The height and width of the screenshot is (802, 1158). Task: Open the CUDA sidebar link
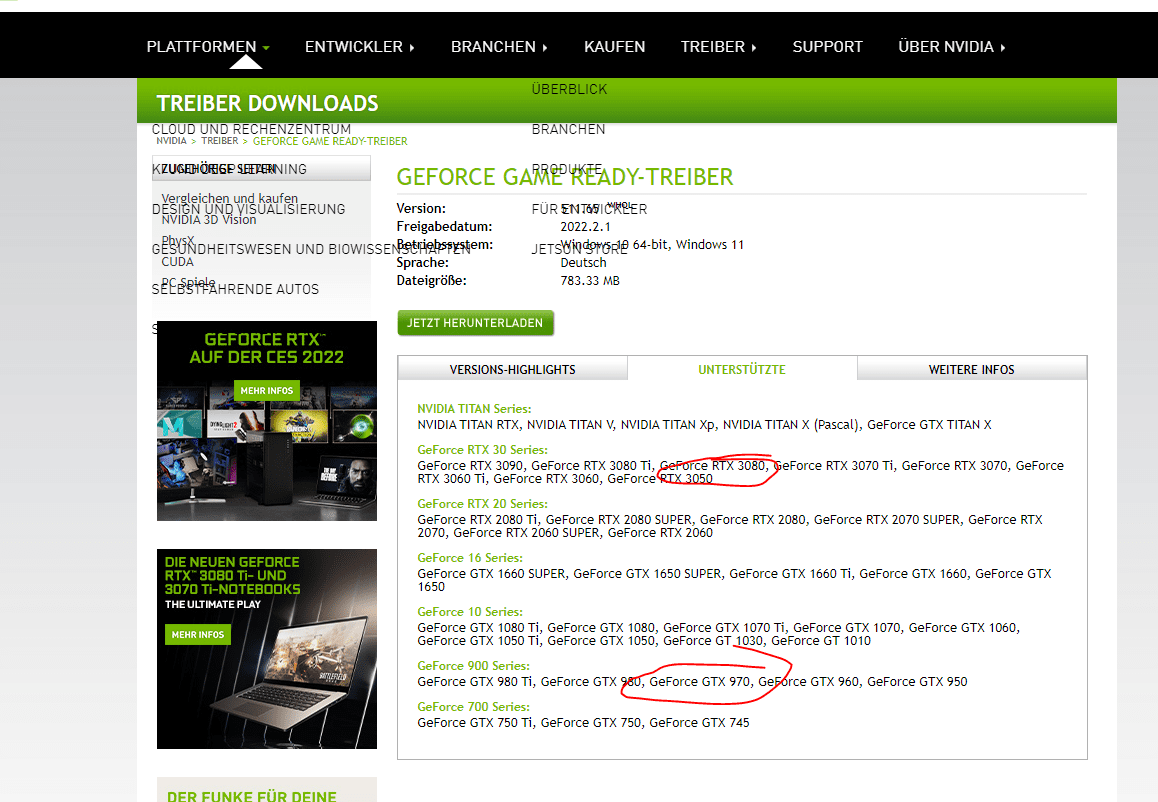[177, 261]
